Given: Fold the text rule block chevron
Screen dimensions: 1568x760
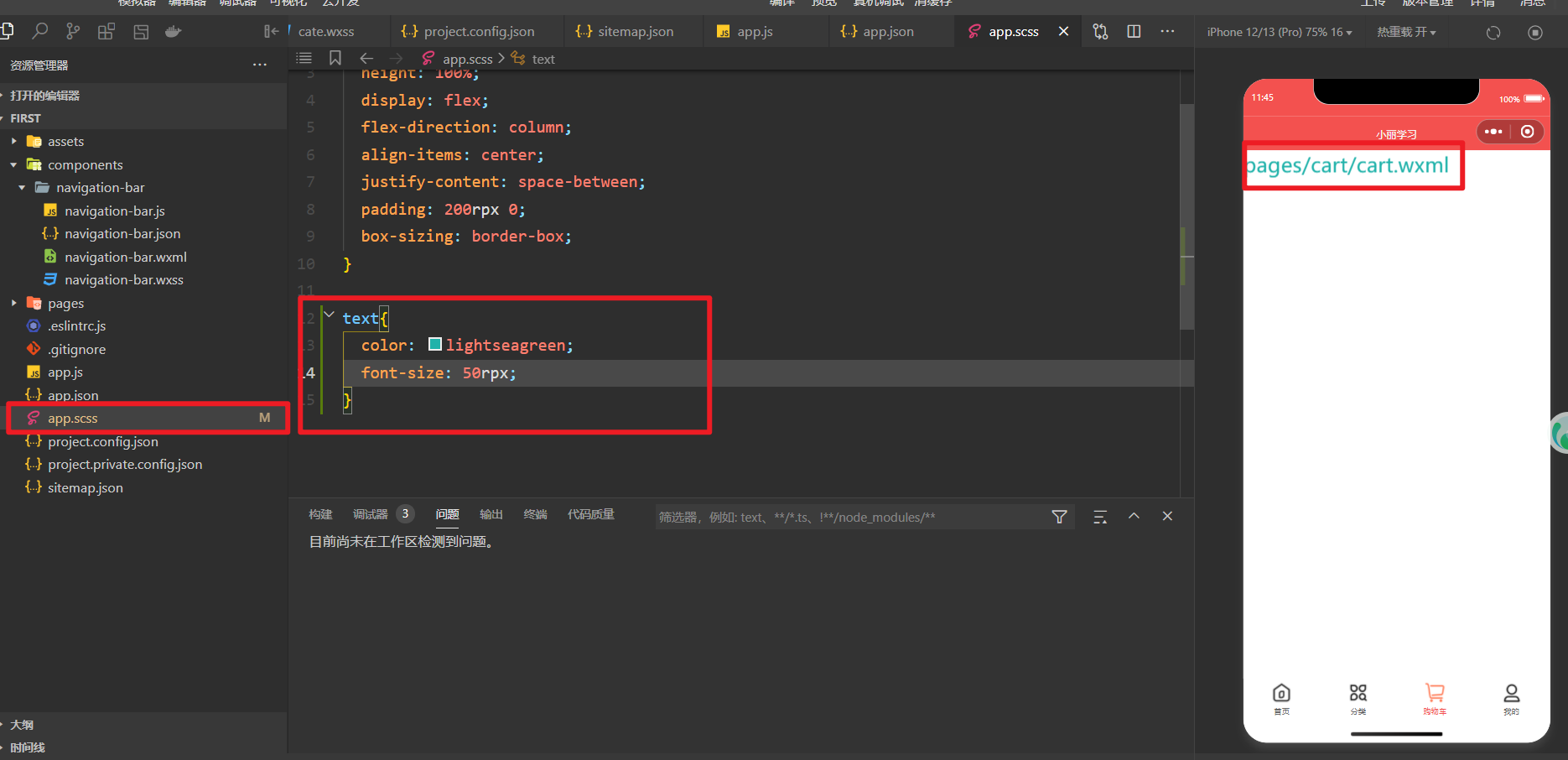Looking at the screenshot, I should (329, 315).
